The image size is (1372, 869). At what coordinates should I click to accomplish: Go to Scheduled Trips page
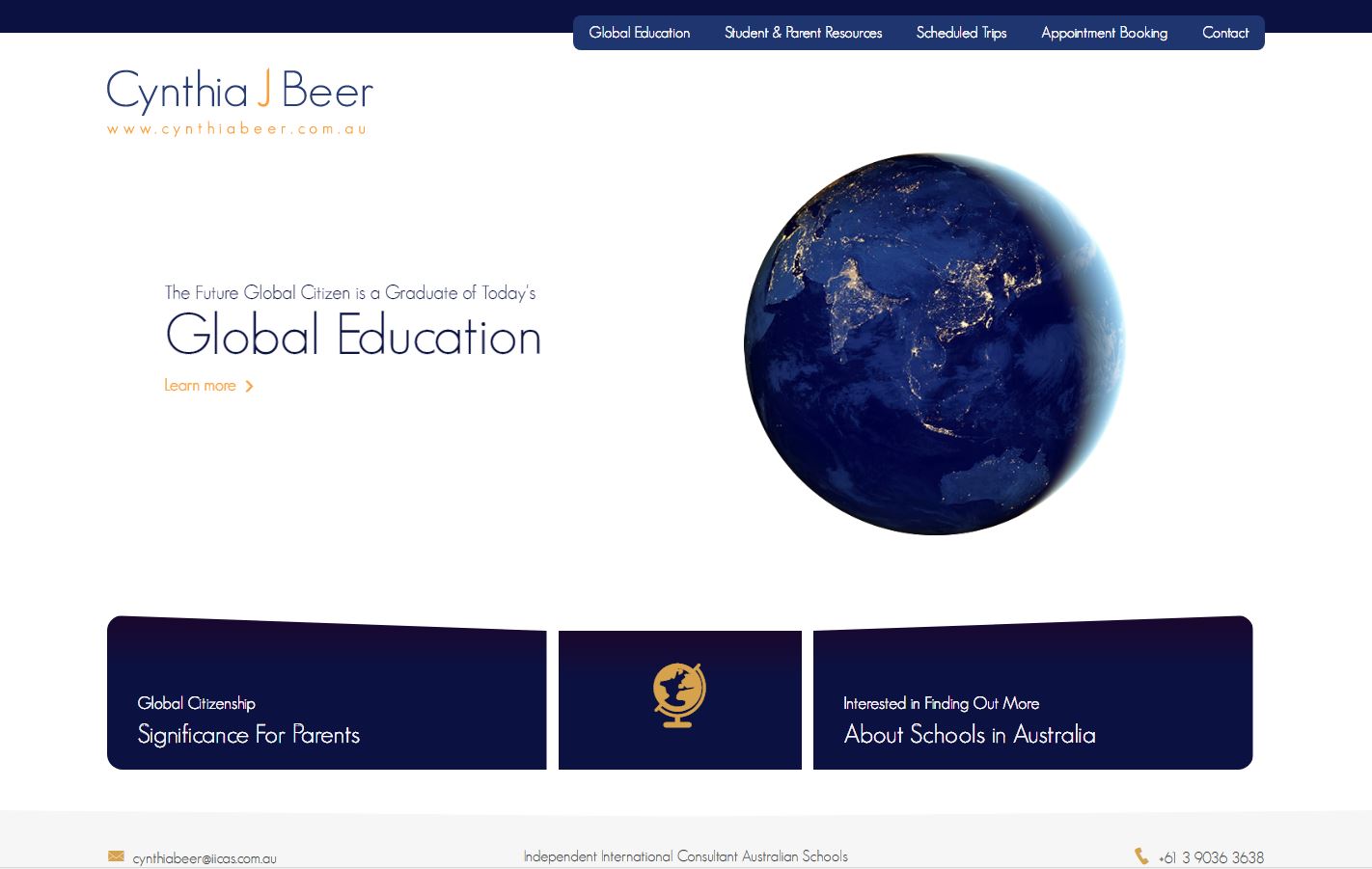961,33
